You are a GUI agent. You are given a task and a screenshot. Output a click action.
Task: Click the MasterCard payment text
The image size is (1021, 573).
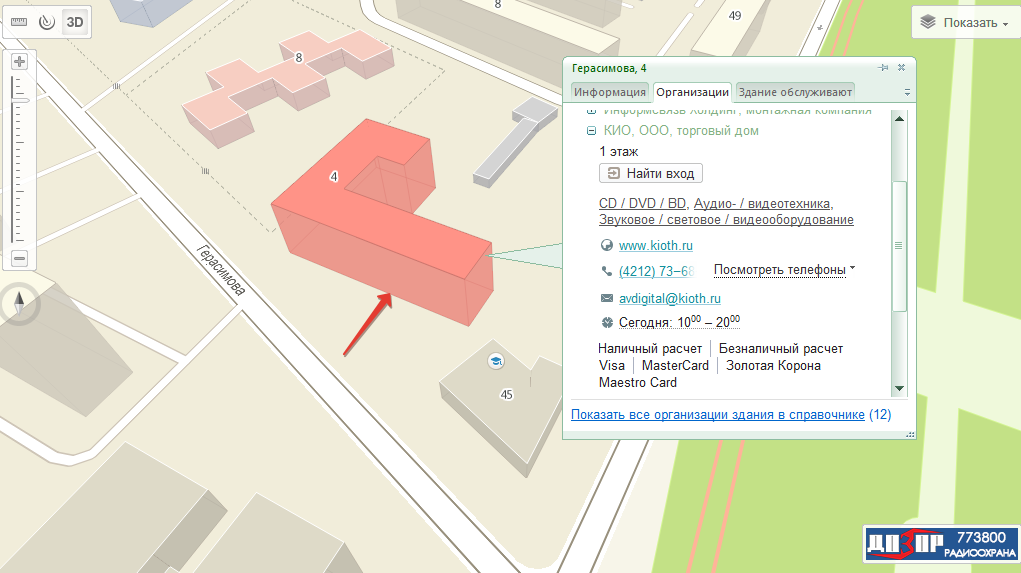pyautogui.click(x=675, y=366)
